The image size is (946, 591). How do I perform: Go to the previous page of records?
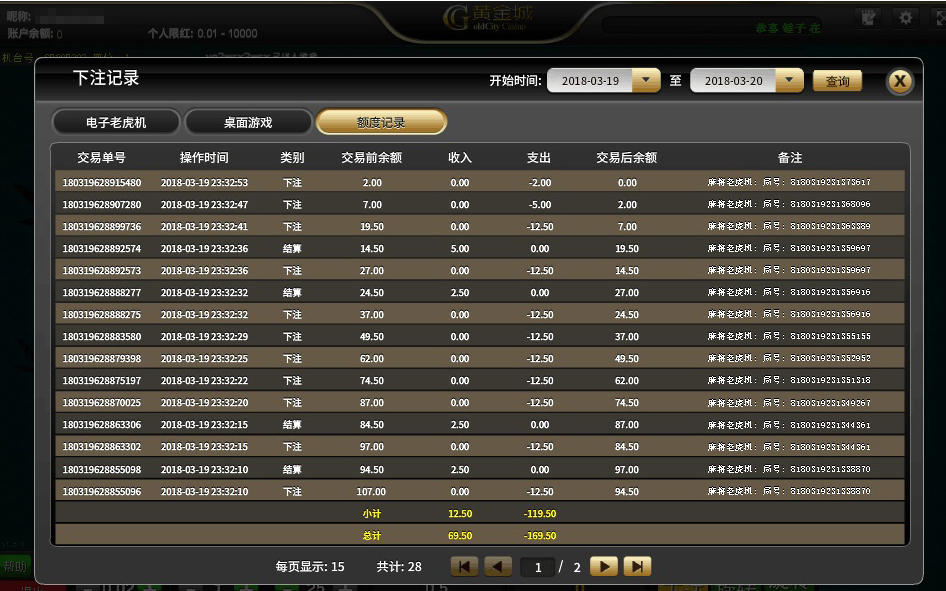click(x=498, y=566)
